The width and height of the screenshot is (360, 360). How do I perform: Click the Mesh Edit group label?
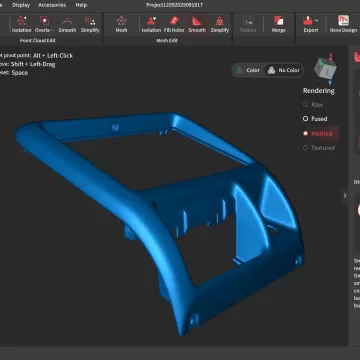167,41
